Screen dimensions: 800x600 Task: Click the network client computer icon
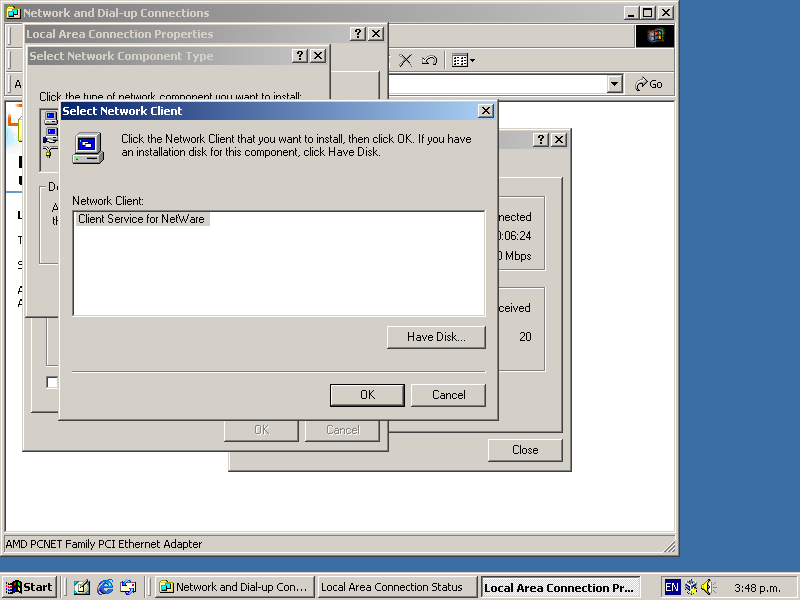pos(88,147)
